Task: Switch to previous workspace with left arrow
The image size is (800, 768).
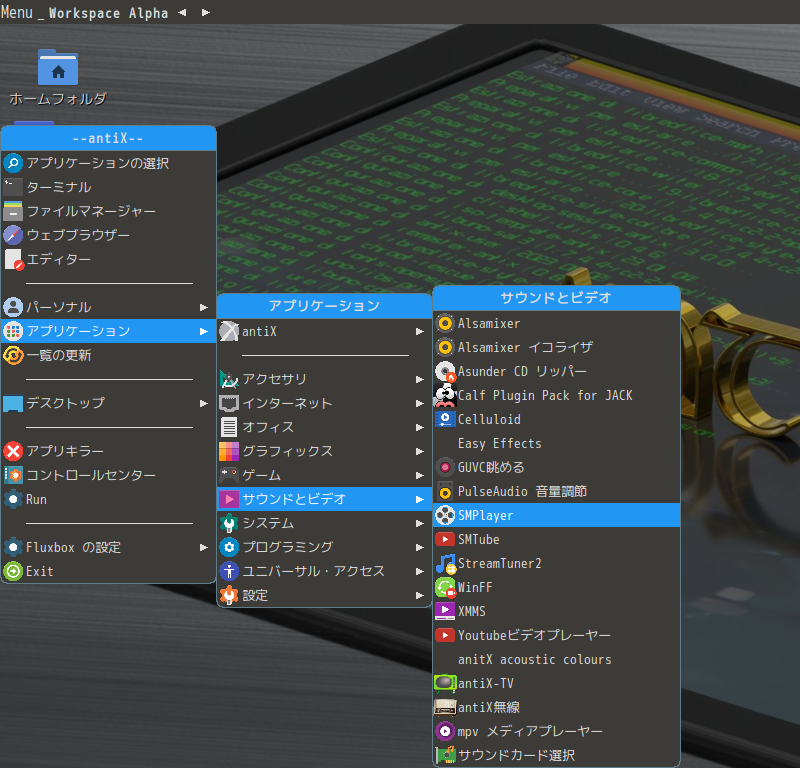Action: tap(182, 13)
